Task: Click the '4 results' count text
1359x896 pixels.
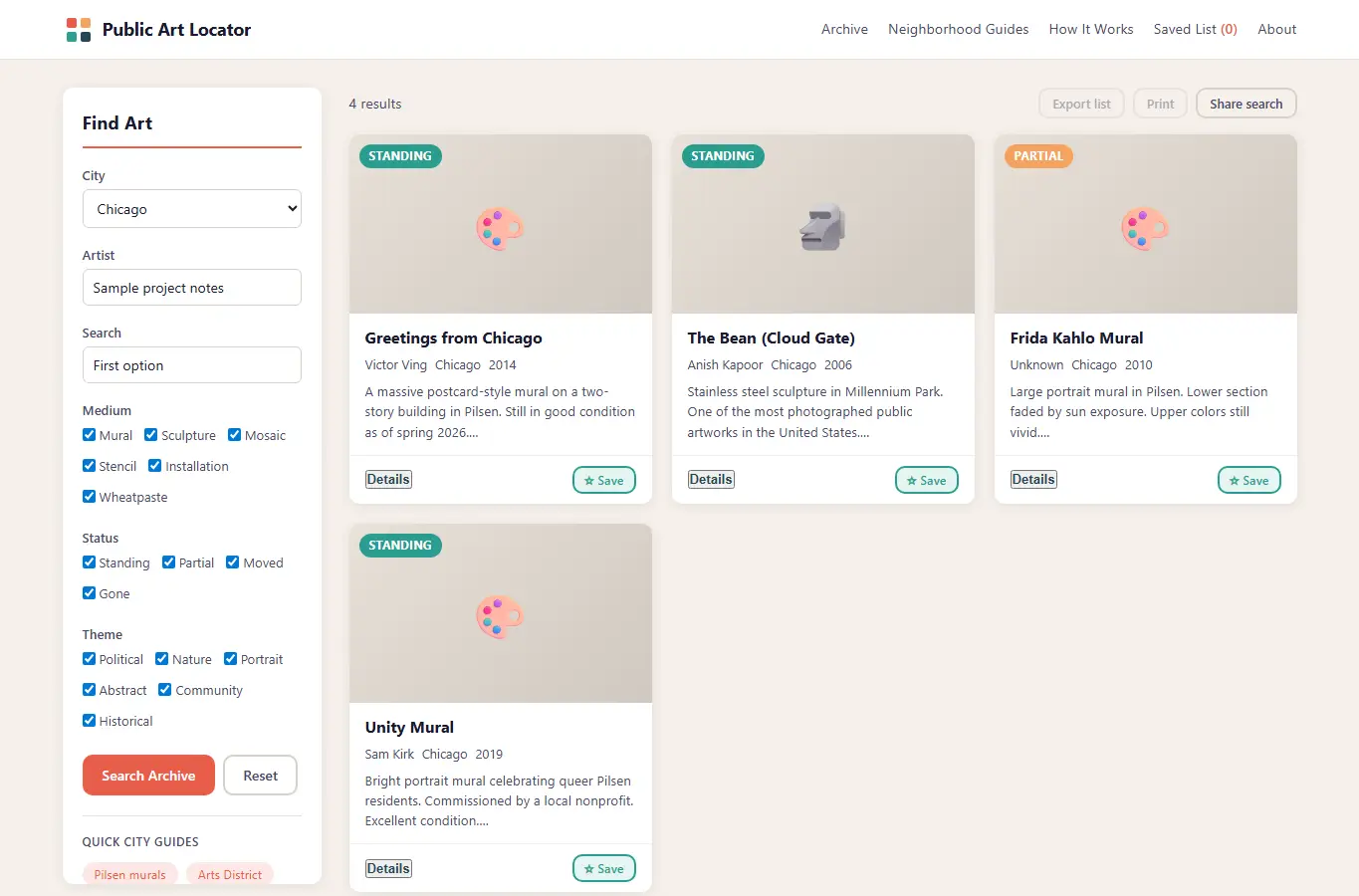Action: point(375,104)
